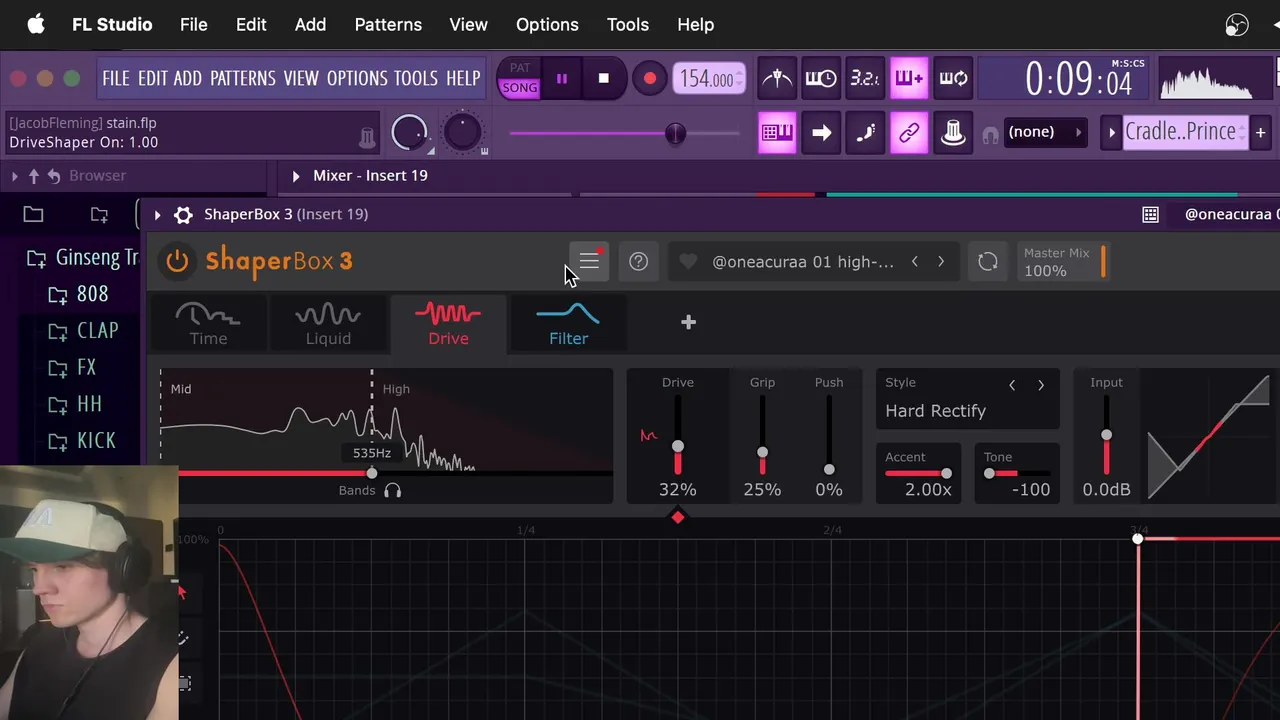The image size is (1280, 720).
Task: Open the HH folder
Action: click(x=76, y=405)
